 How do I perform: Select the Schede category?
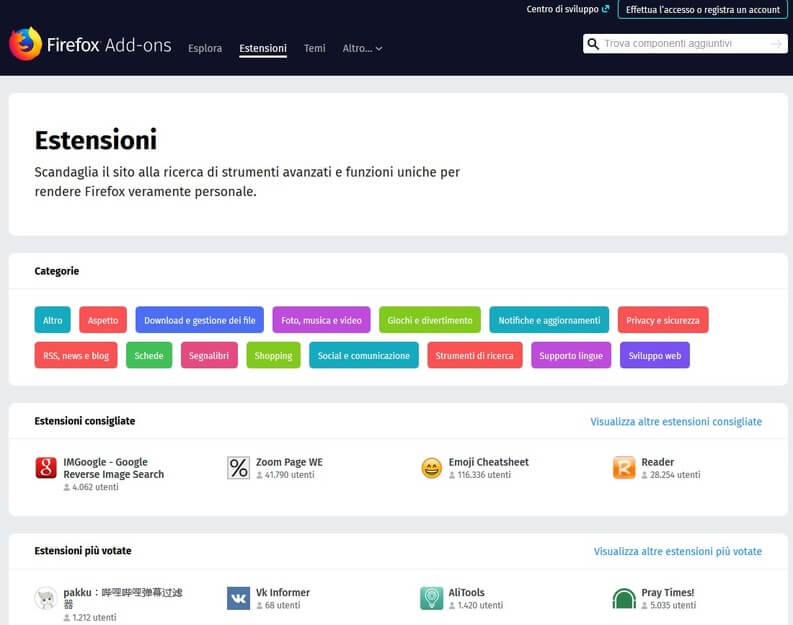pyautogui.click(x=149, y=355)
